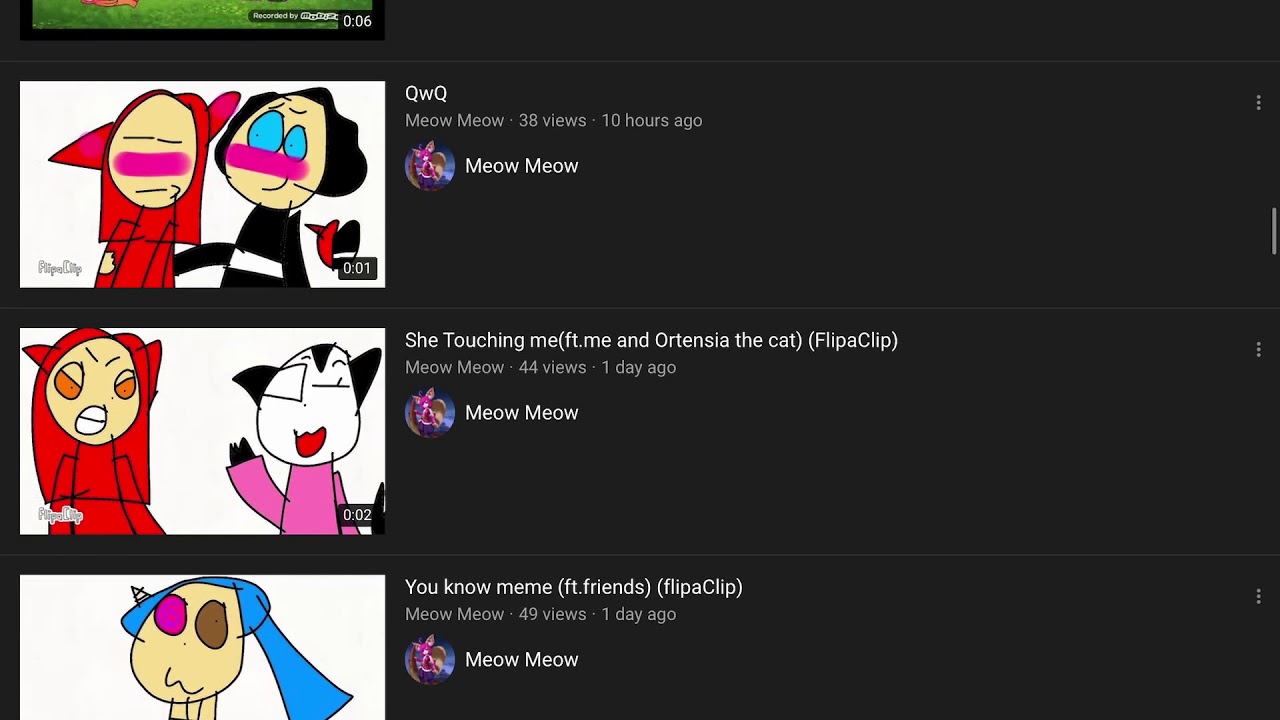This screenshot has height=720, width=1280.
Task: Open Meow Meow channel name beside QwQ avatar
Action: point(521,166)
